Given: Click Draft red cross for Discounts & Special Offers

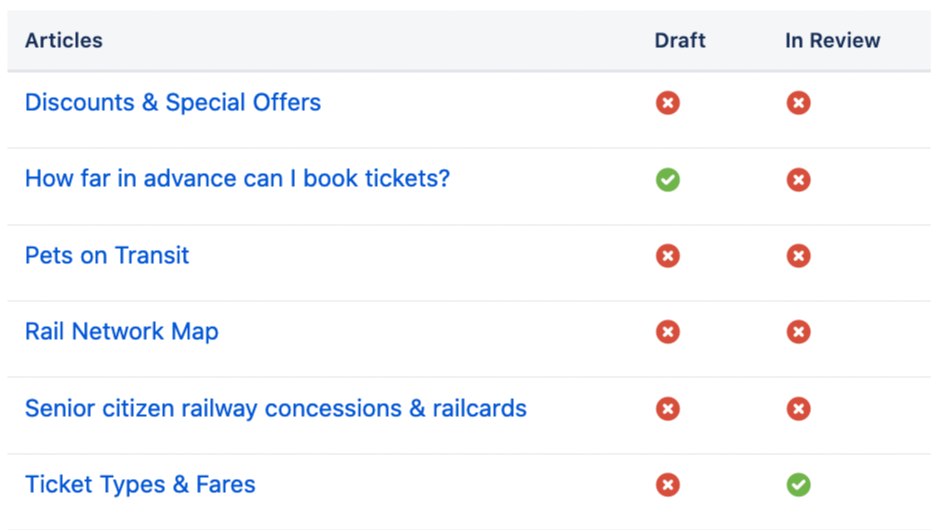Looking at the screenshot, I should click(x=668, y=103).
